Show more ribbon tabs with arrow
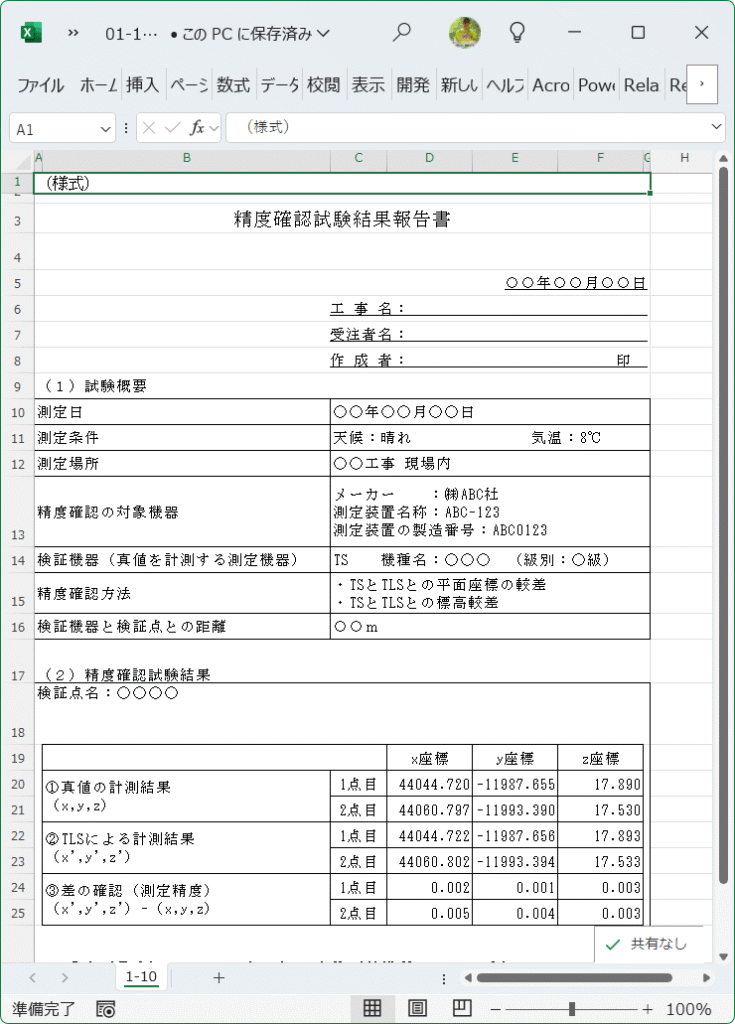735x1024 pixels. tap(702, 84)
